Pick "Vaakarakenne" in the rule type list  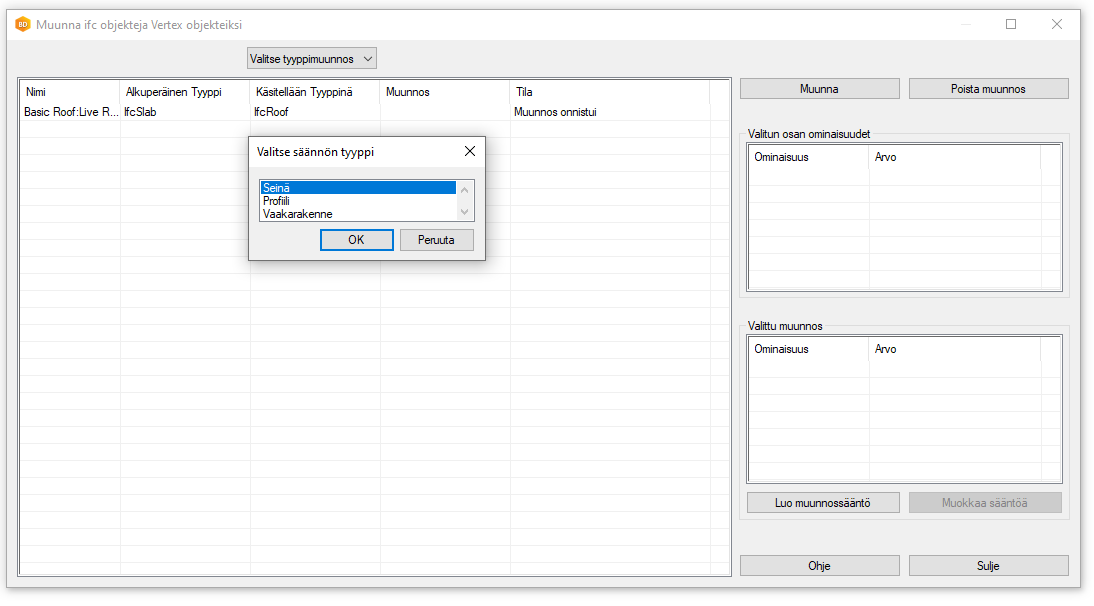tap(357, 214)
